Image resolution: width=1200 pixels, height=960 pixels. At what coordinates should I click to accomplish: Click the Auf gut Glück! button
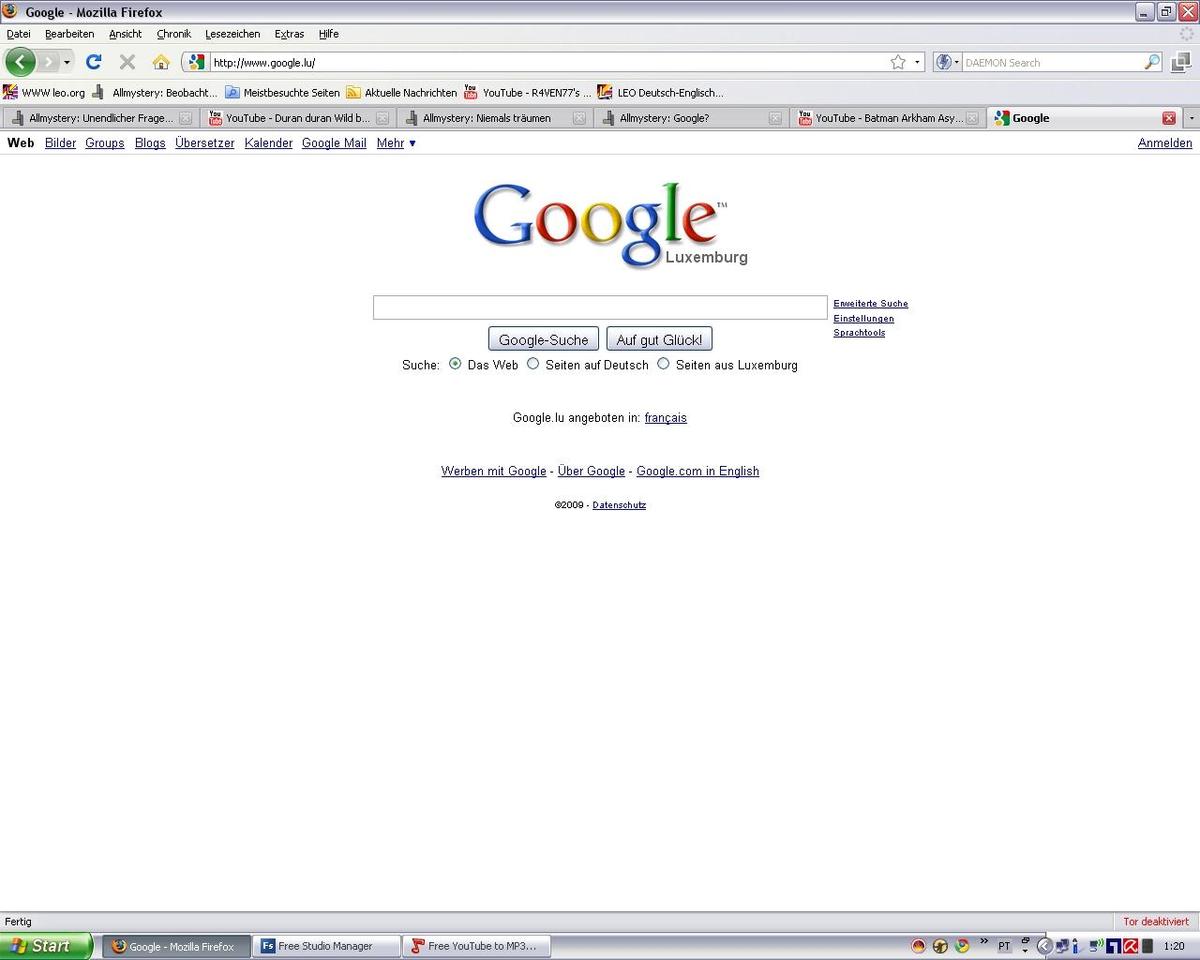(659, 339)
